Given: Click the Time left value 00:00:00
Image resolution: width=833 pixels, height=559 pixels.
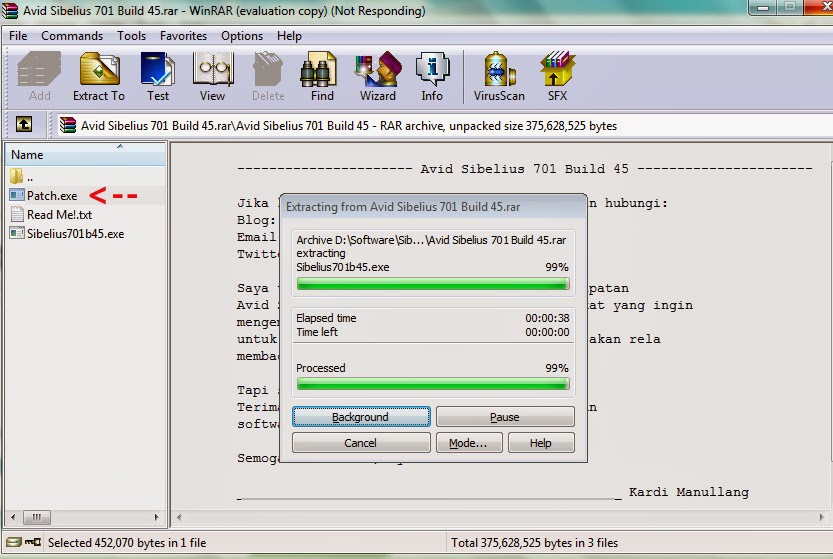Looking at the screenshot, I should 547,332.
